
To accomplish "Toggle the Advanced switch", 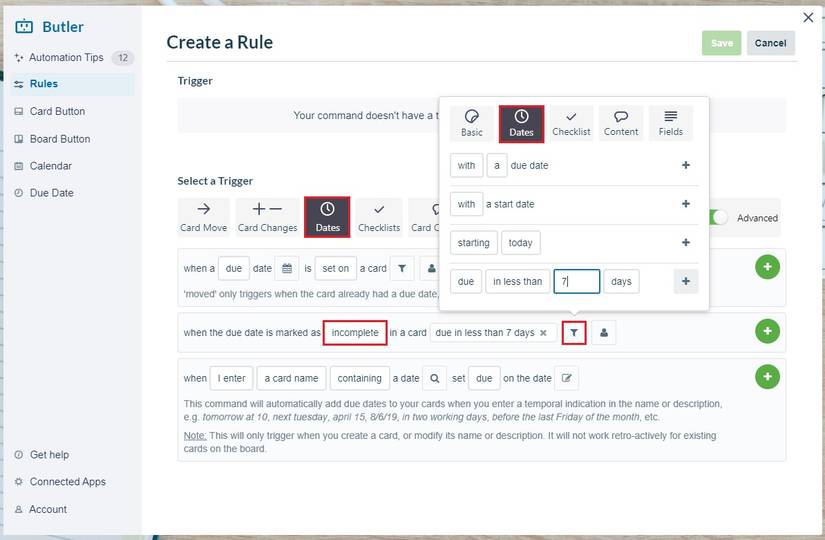I will pyautogui.click(x=719, y=217).
